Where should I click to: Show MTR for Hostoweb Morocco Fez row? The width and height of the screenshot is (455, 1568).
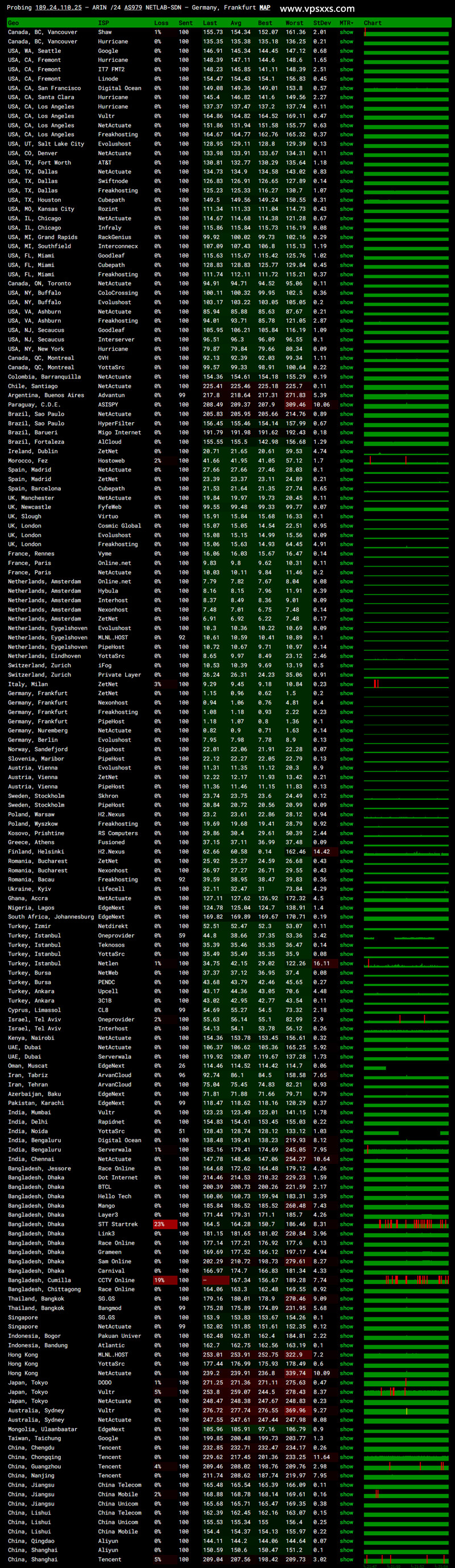(x=346, y=461)
